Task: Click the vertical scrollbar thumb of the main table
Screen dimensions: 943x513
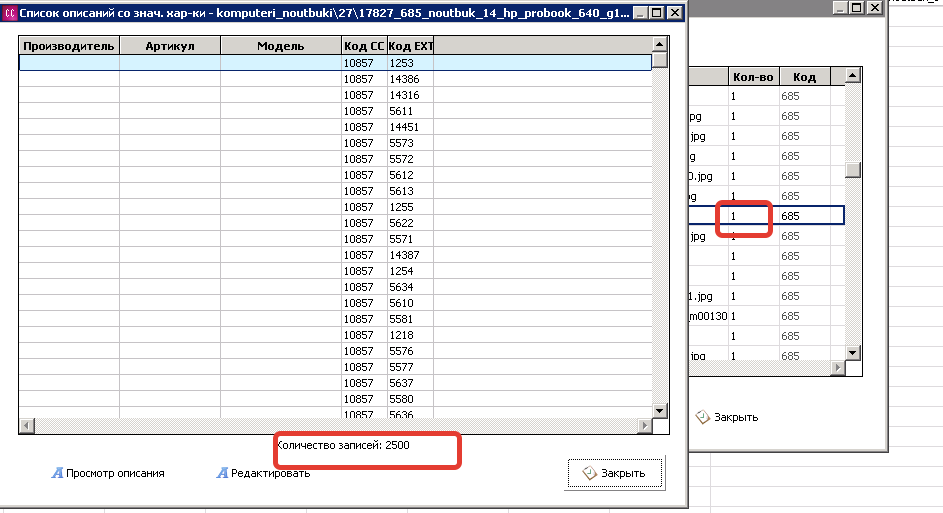Action: (x=660, y=60)
